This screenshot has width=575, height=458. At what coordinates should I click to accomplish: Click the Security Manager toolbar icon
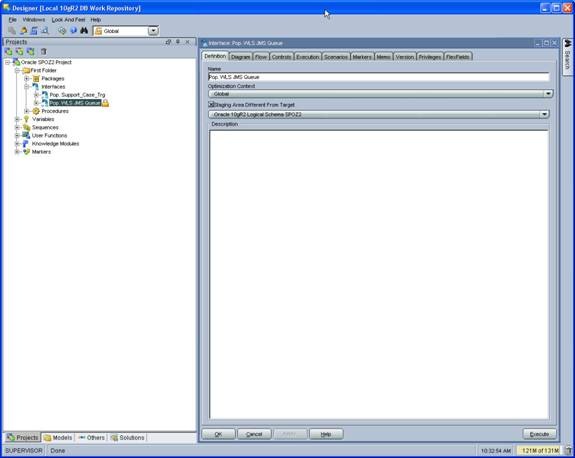point(45,31)
